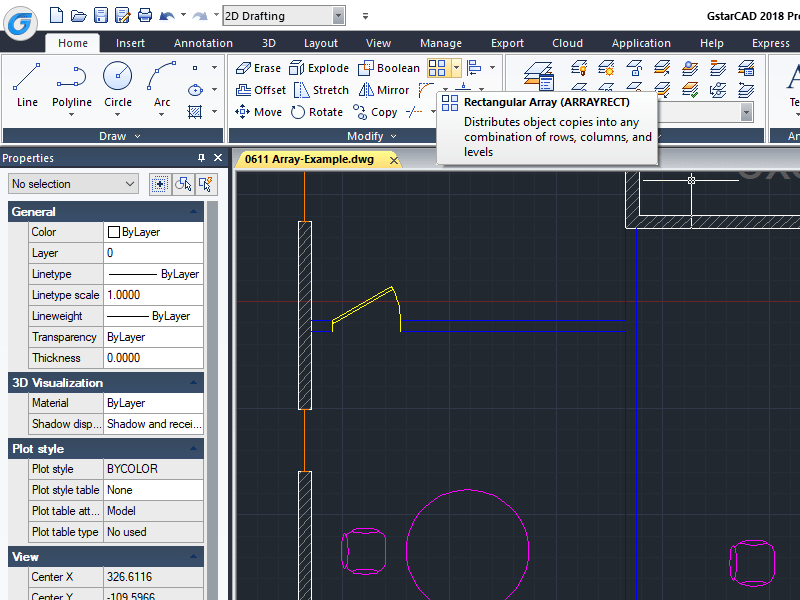The width and height of the screenshot is (800, 600).
Task: Click the Explode button
Action: (x=319, y=68)
